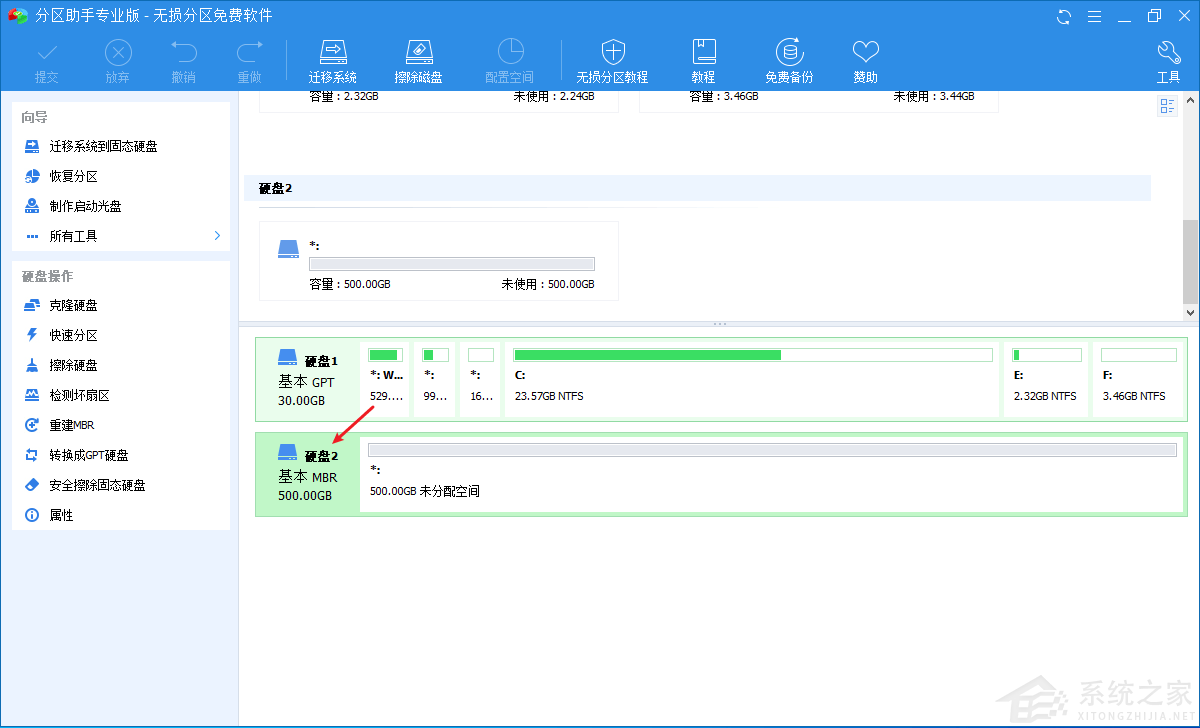Select the 硬盘2 unallocated card in upper pane

(439, 261)
